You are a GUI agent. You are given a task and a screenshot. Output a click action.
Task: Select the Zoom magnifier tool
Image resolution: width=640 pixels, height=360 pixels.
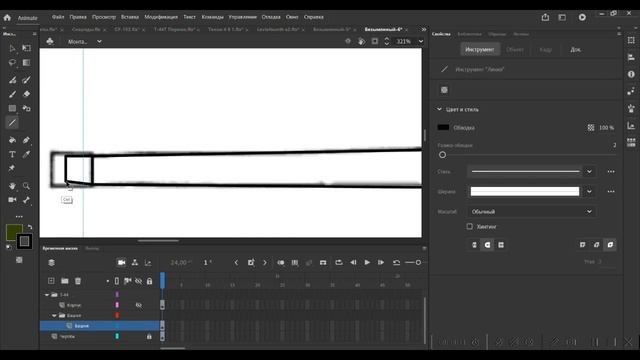click(27, 186)
